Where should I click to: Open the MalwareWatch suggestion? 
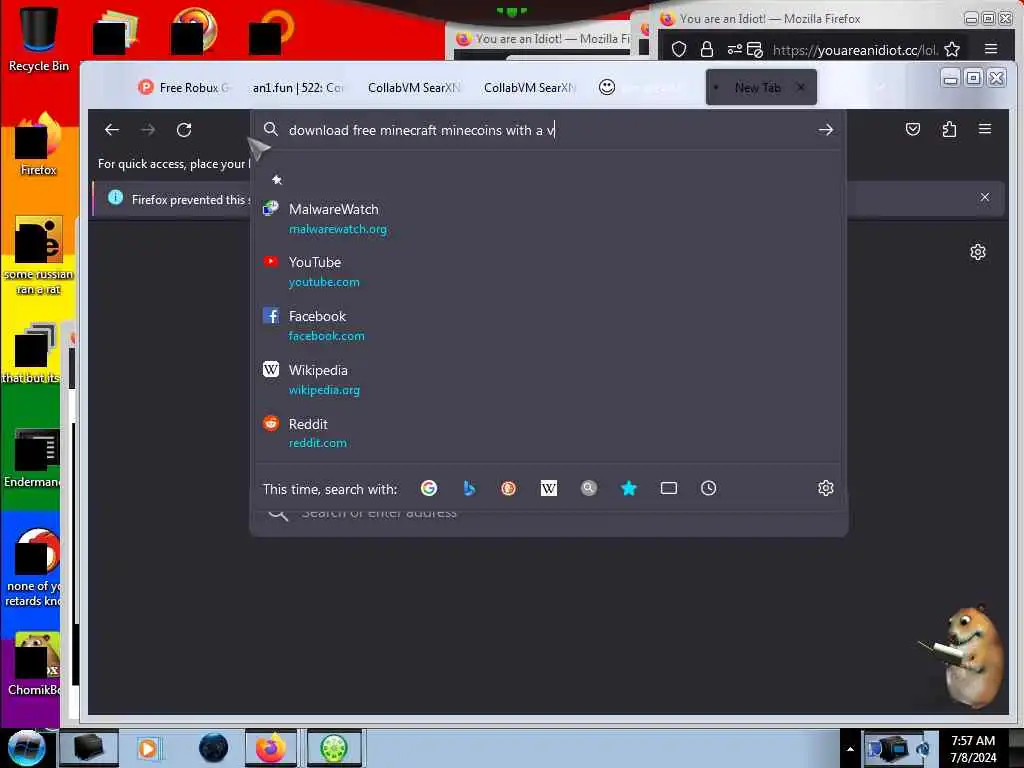547,219
